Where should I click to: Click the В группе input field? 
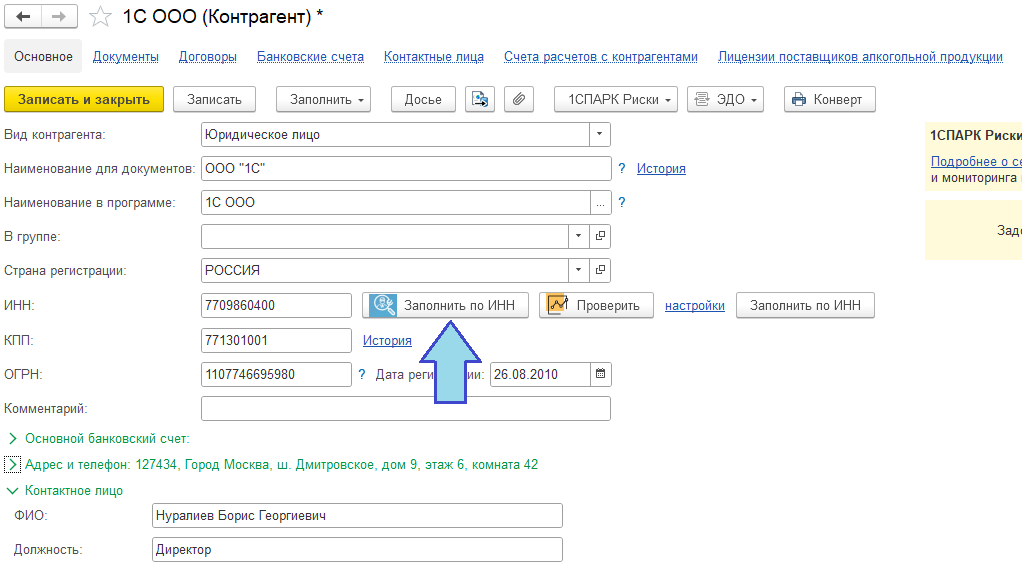[385, 236]
